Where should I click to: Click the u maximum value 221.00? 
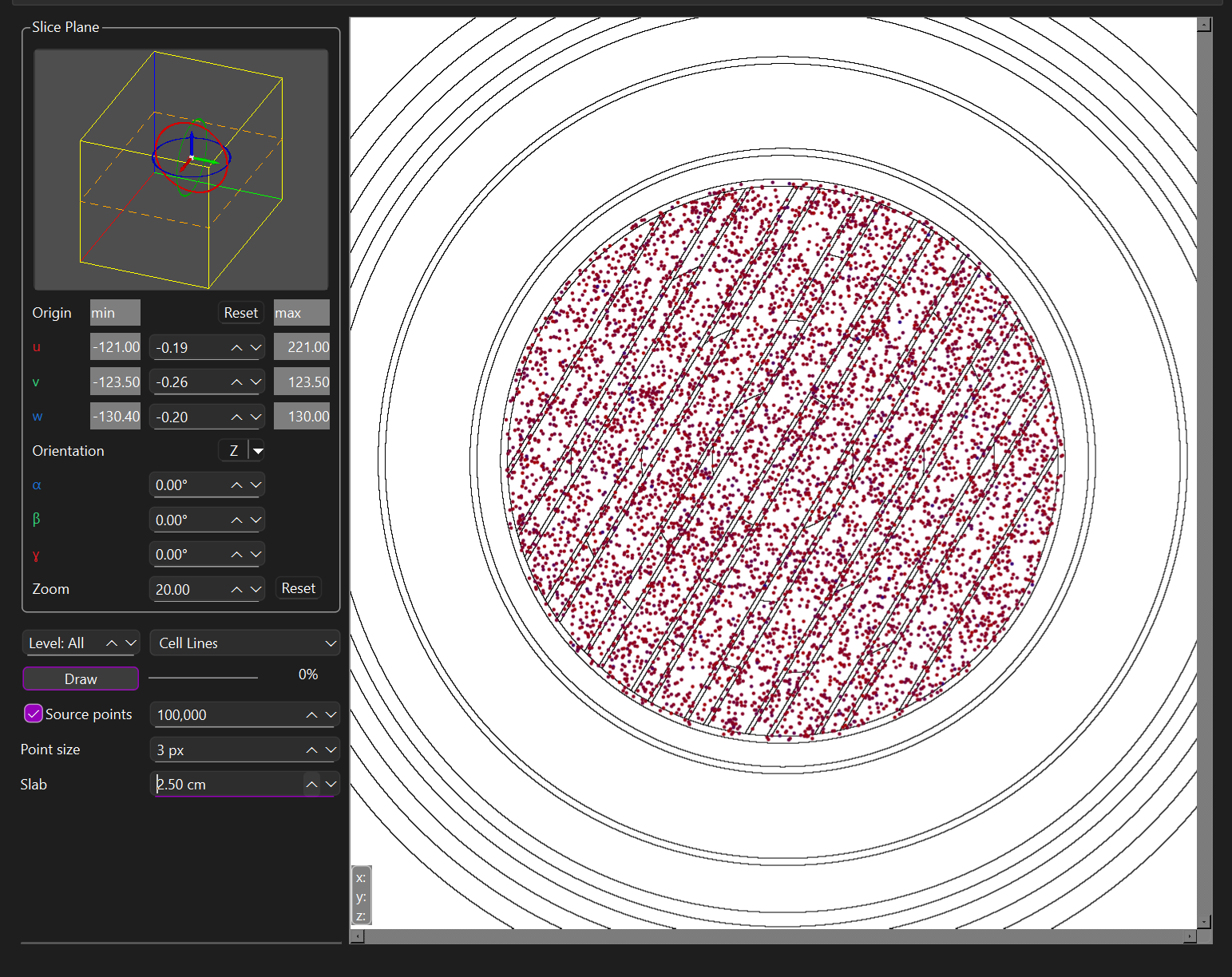click(302, 347)
